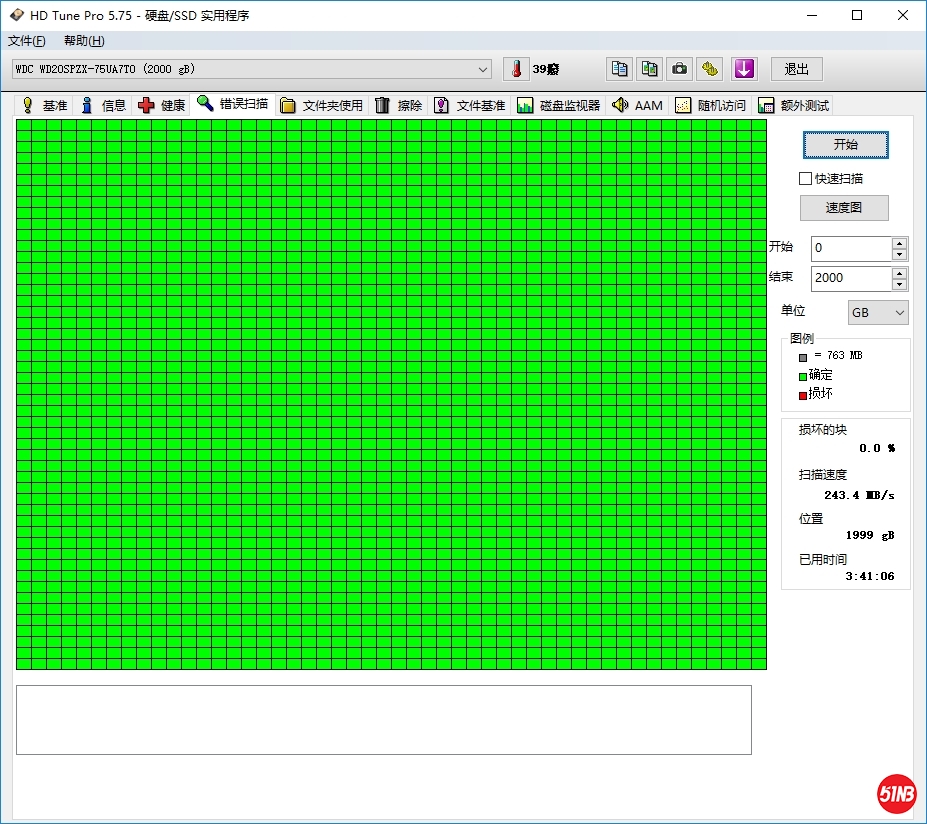Open the 健康 health tab
Image resolution: width=927 pixels, height=824 pixels.
(162, 105)
